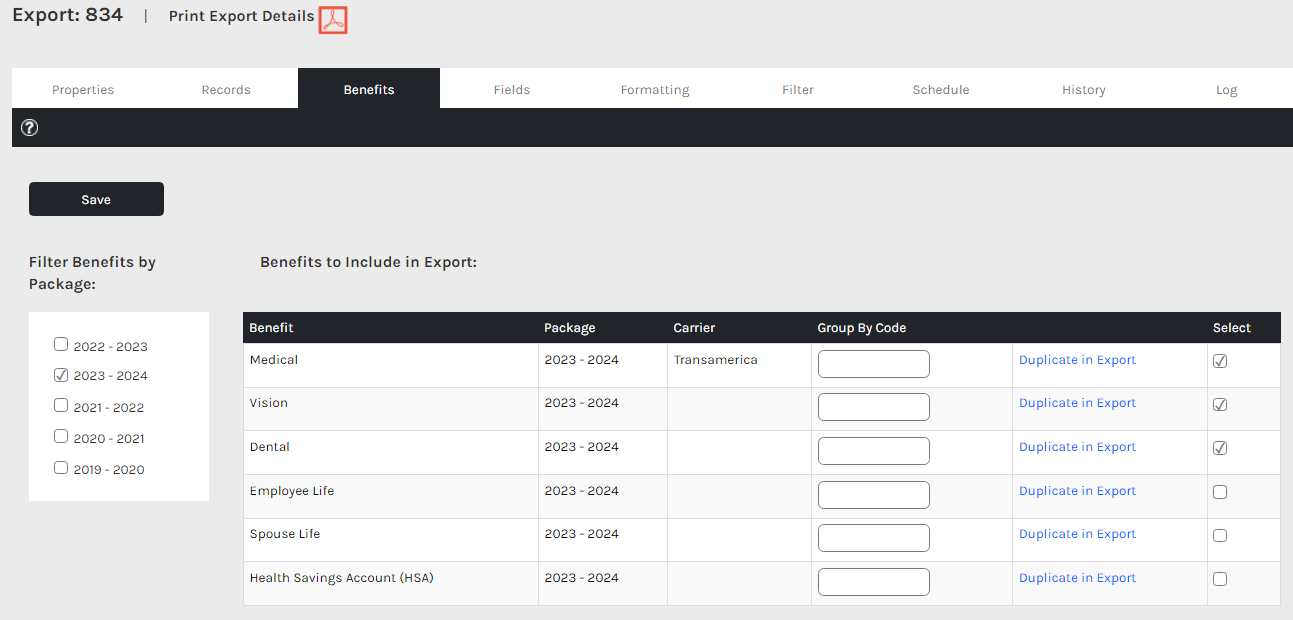Uncheck the 2023 - 2024 package filter

click(61, 375)
